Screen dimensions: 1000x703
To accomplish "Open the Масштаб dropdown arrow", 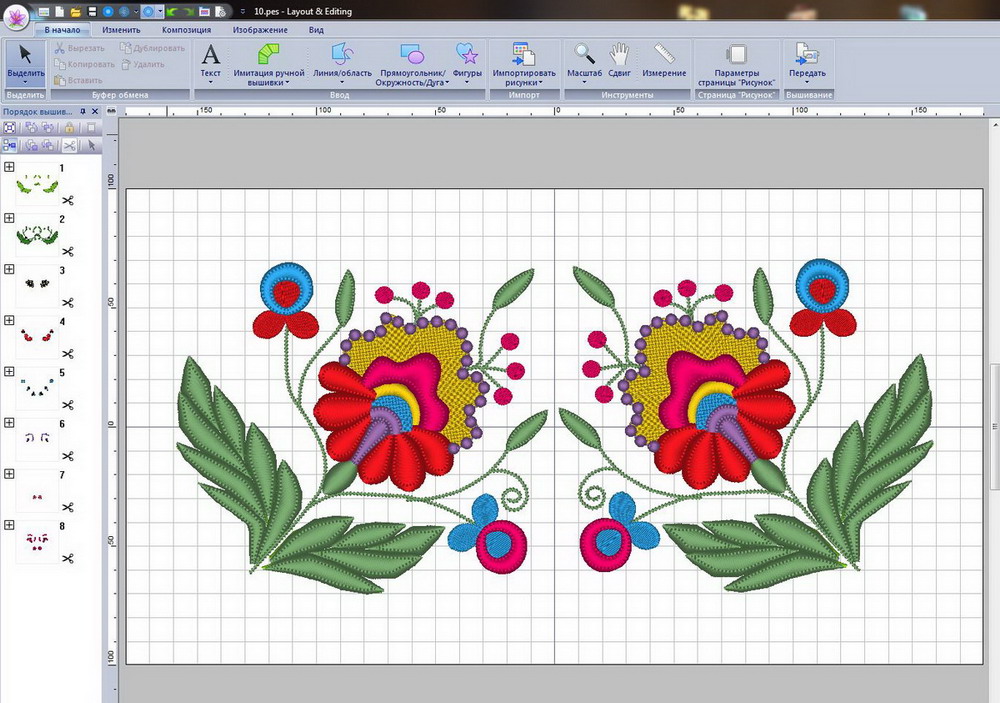I will click(x=584, y=82).
